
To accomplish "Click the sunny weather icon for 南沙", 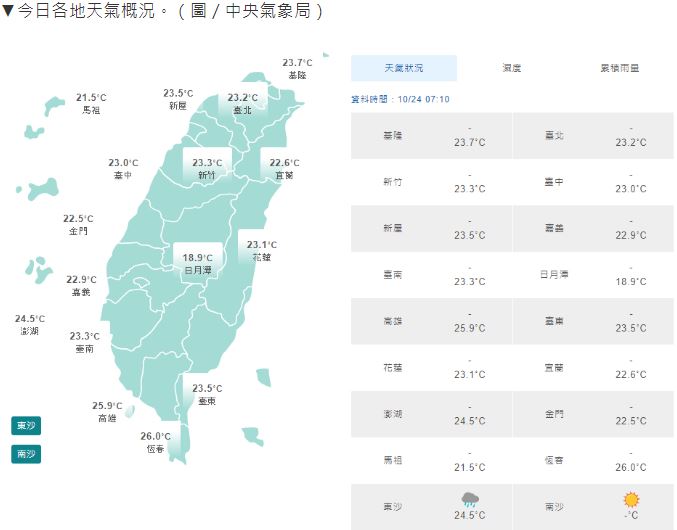I will click(630, 499).
